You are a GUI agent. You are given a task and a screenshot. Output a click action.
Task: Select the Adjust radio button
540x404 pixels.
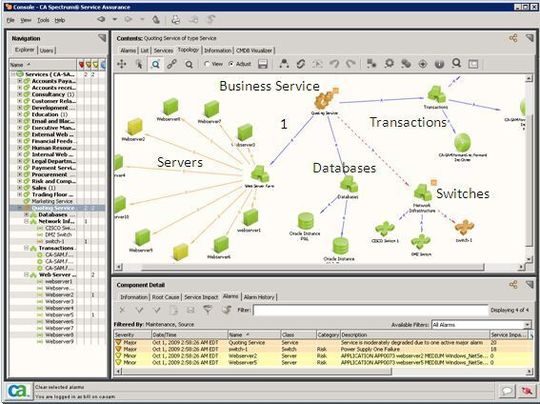pos(231,64)
